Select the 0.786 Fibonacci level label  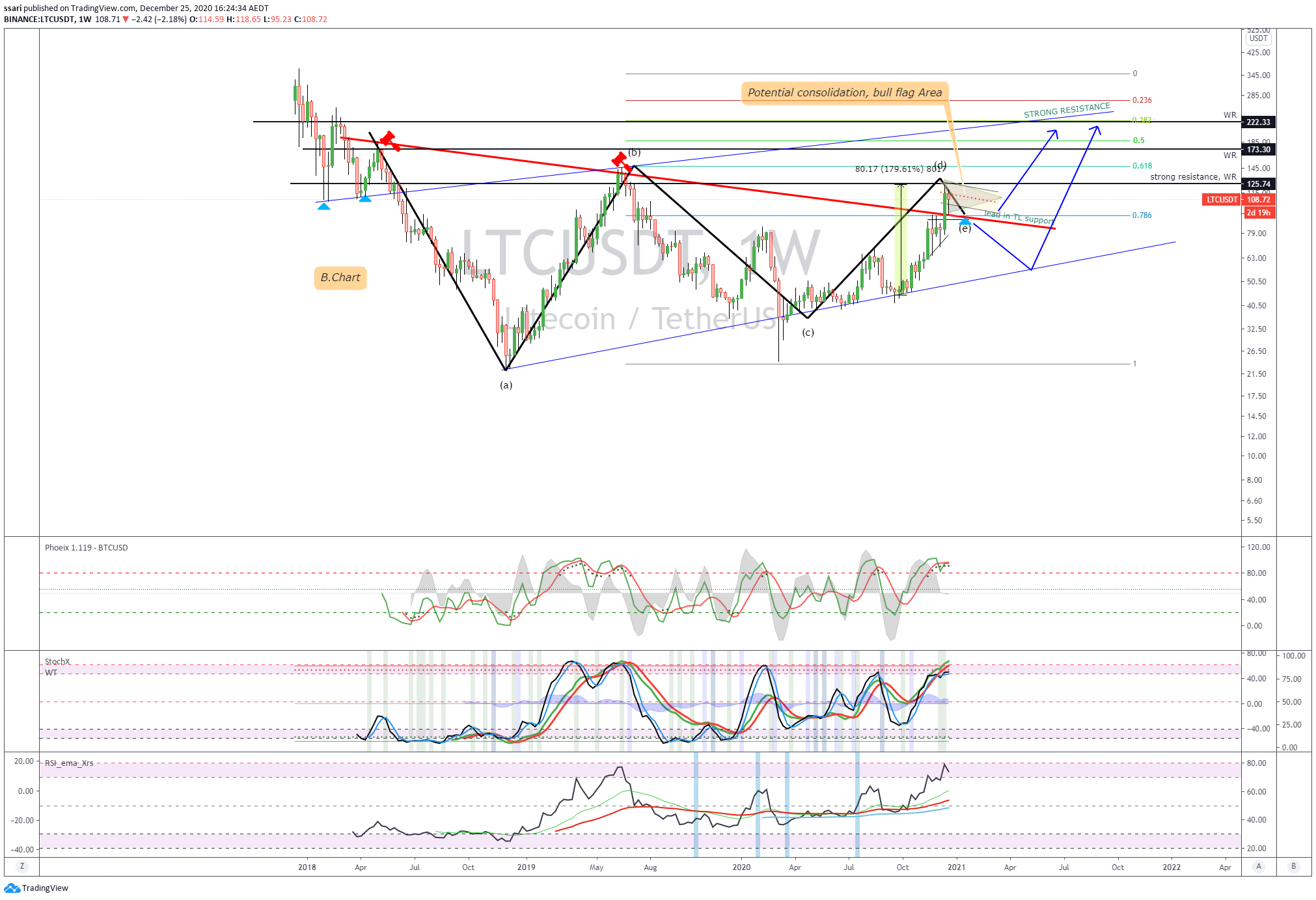click(x=1142, y=215)
